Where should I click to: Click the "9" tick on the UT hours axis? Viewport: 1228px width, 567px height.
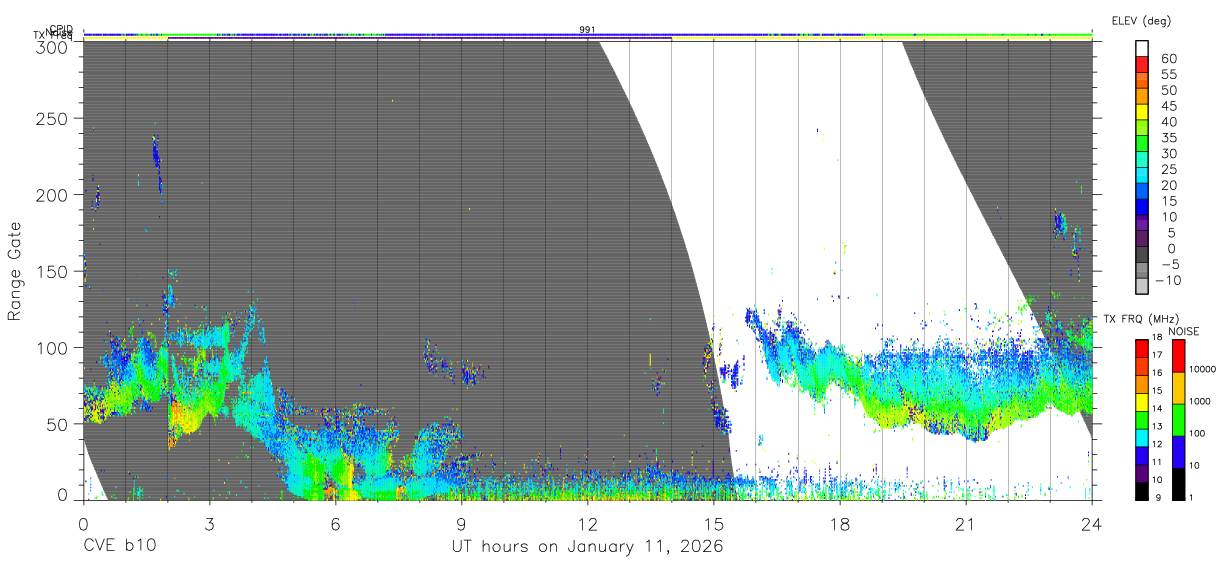[461, 523]
